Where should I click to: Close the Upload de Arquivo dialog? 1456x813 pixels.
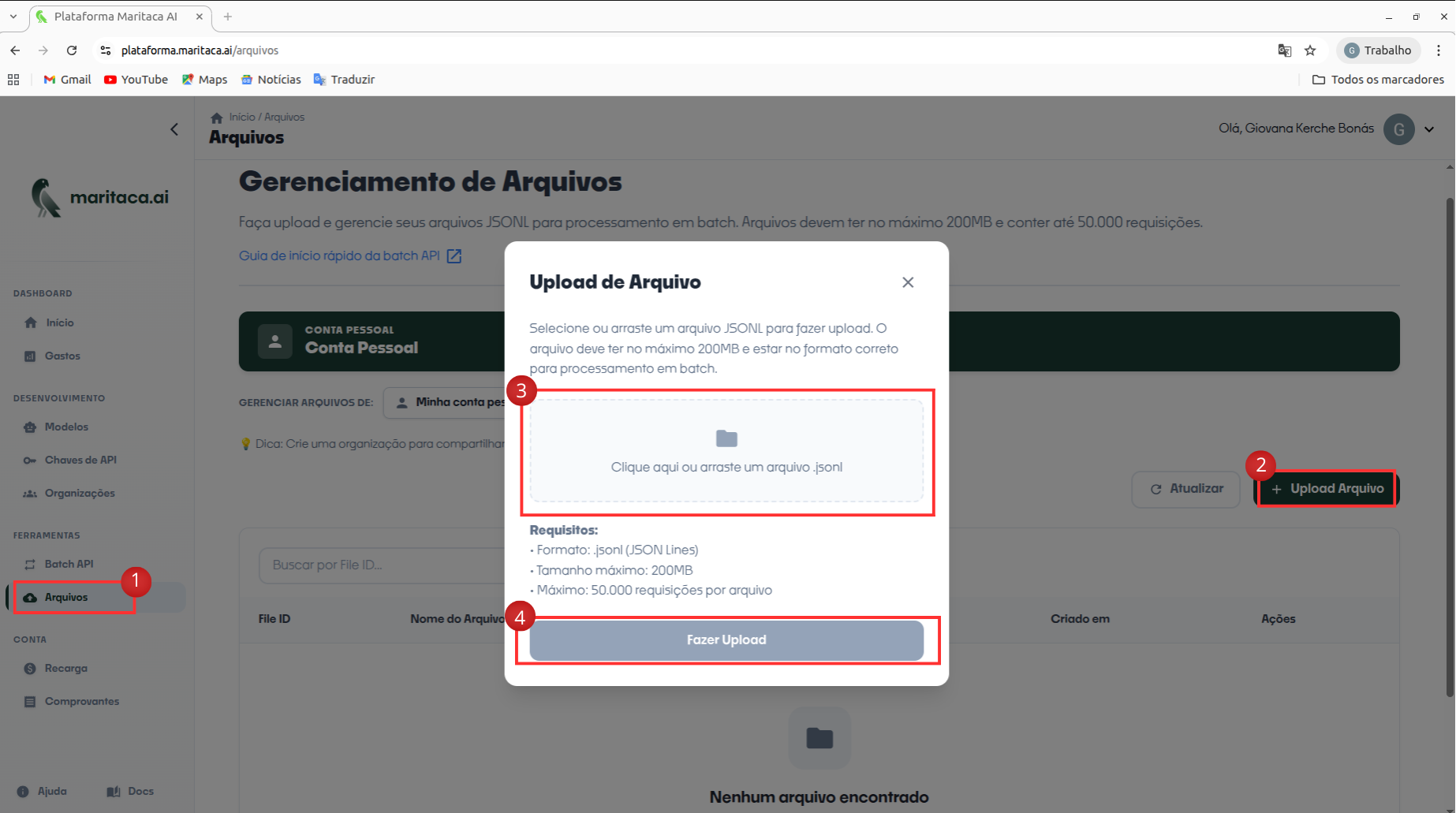908,282
